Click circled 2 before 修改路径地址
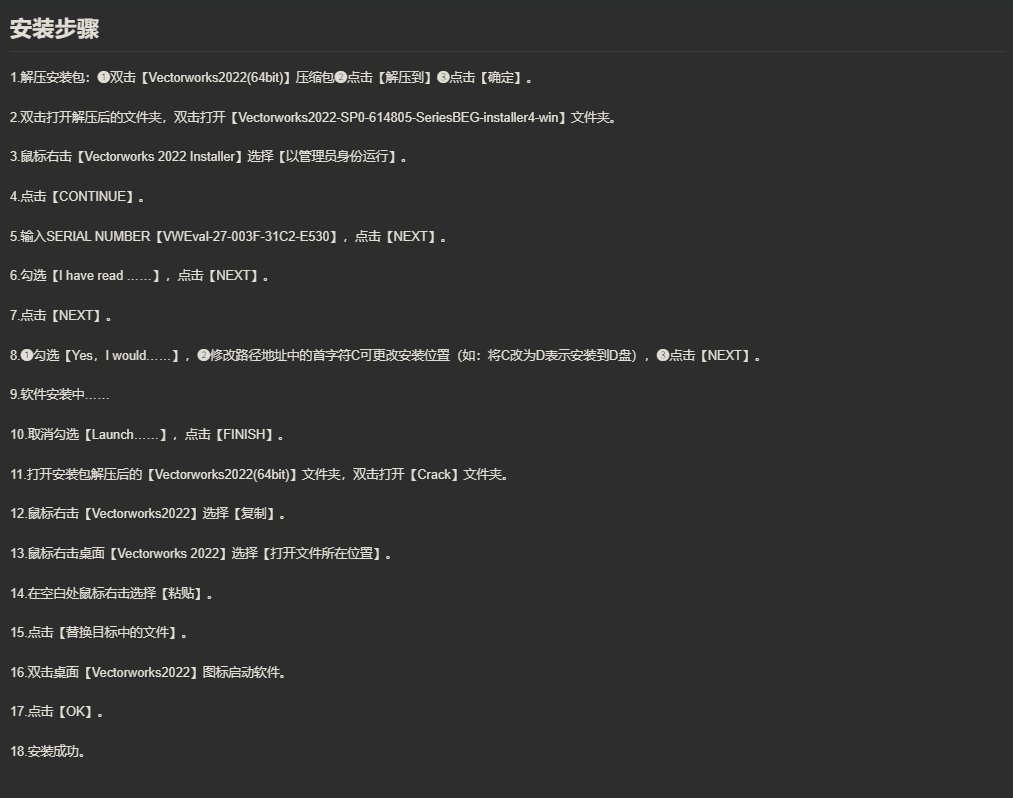 (x=204, y=355)
